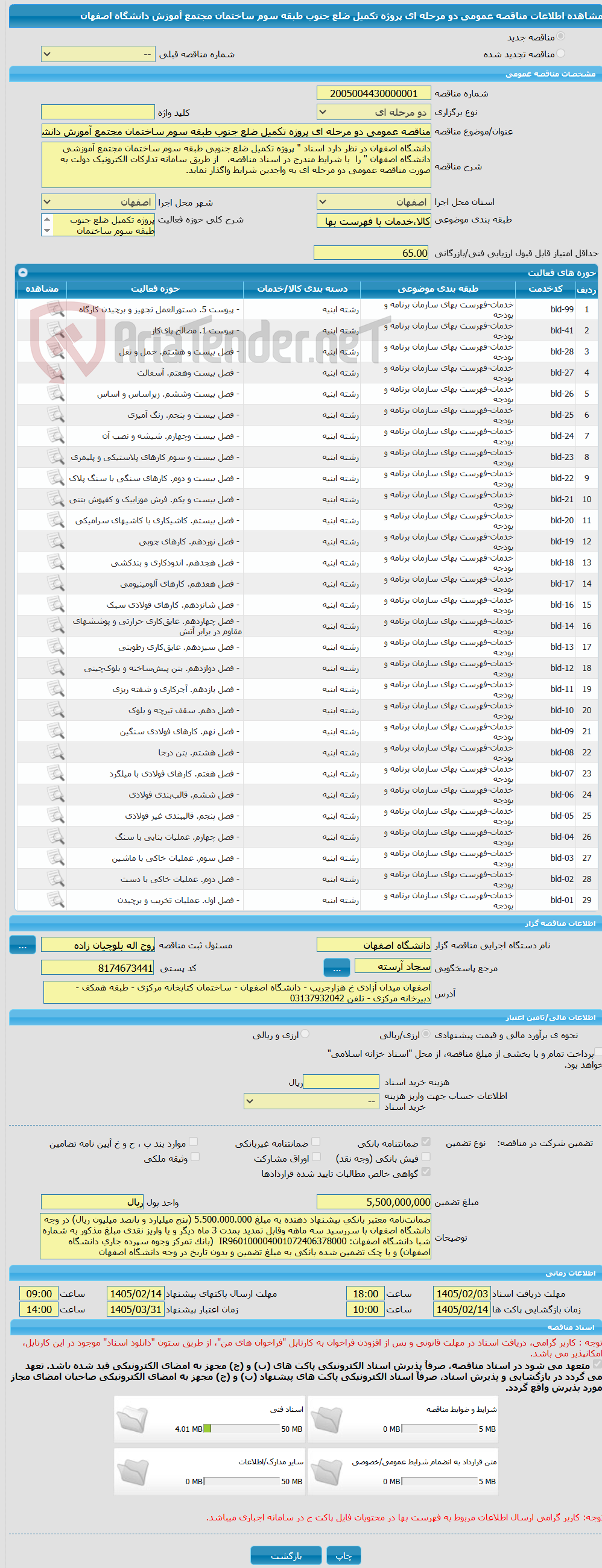Toggle the اوراق مشارکت checkbox
602x1568 pixels.
pos(315,1157)
